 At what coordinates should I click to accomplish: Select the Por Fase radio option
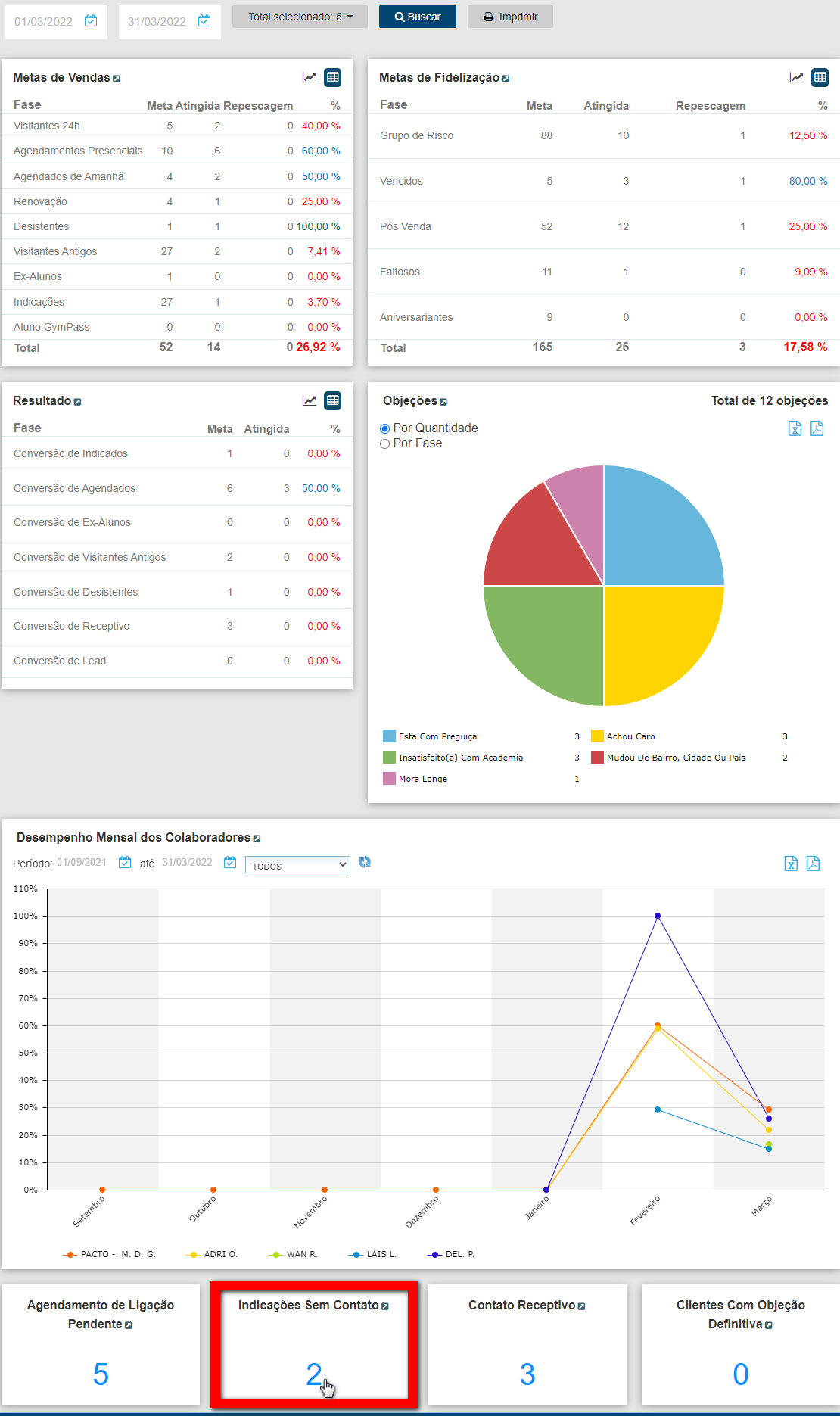click(x=384, y=444)
